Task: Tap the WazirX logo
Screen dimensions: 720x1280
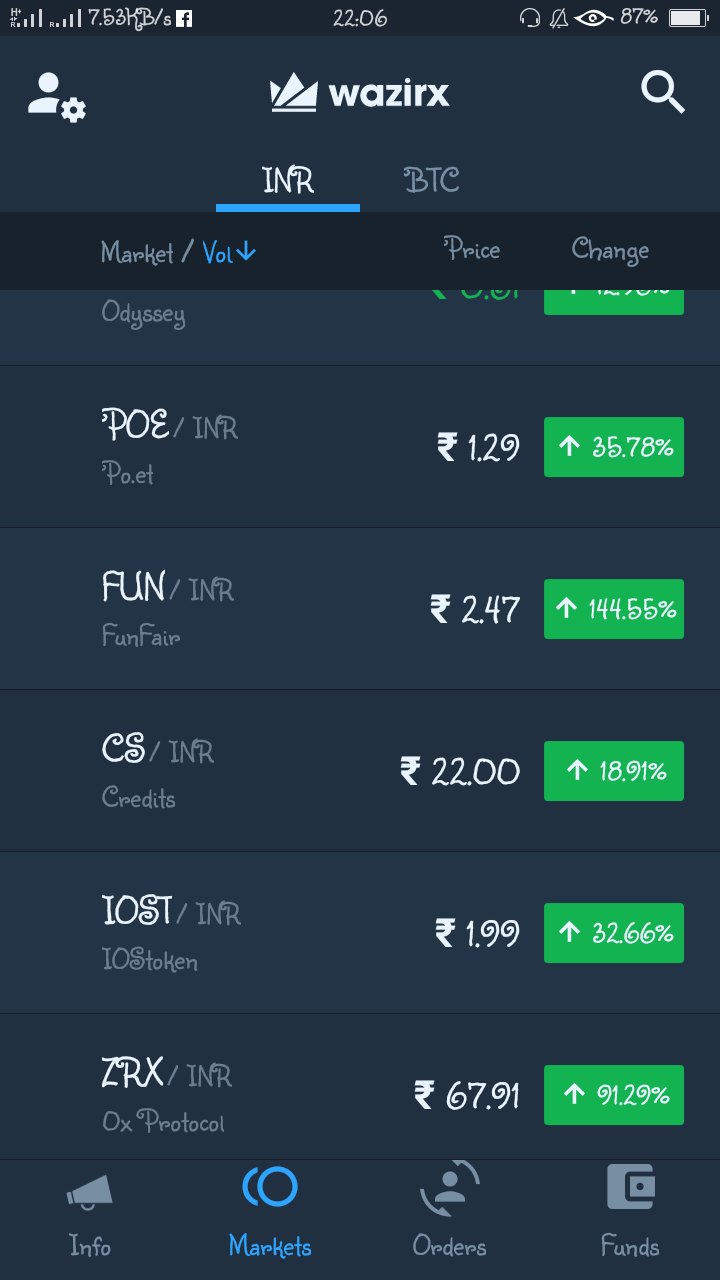Action: pos(360,94)
